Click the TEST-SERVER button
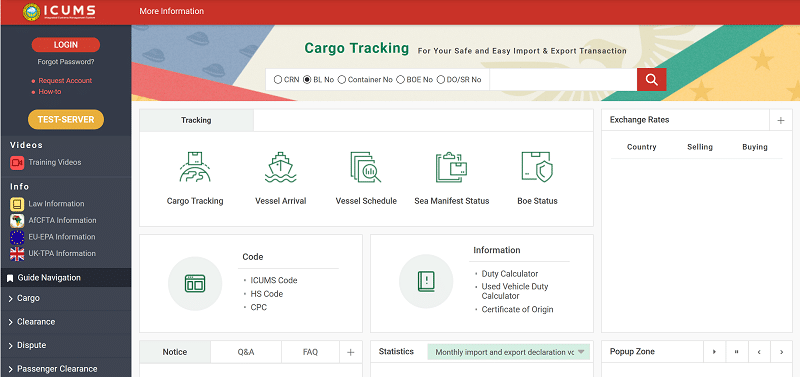 tap(66, 119)
